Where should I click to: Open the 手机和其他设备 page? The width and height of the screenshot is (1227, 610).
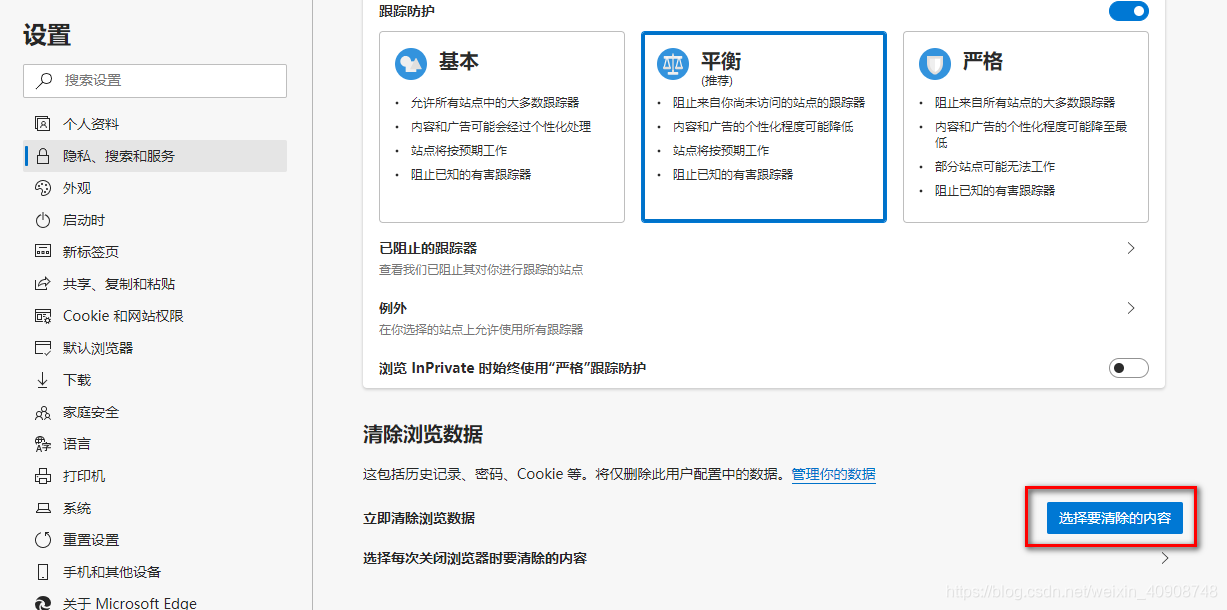pyautogui.click(x=155, y=572)
